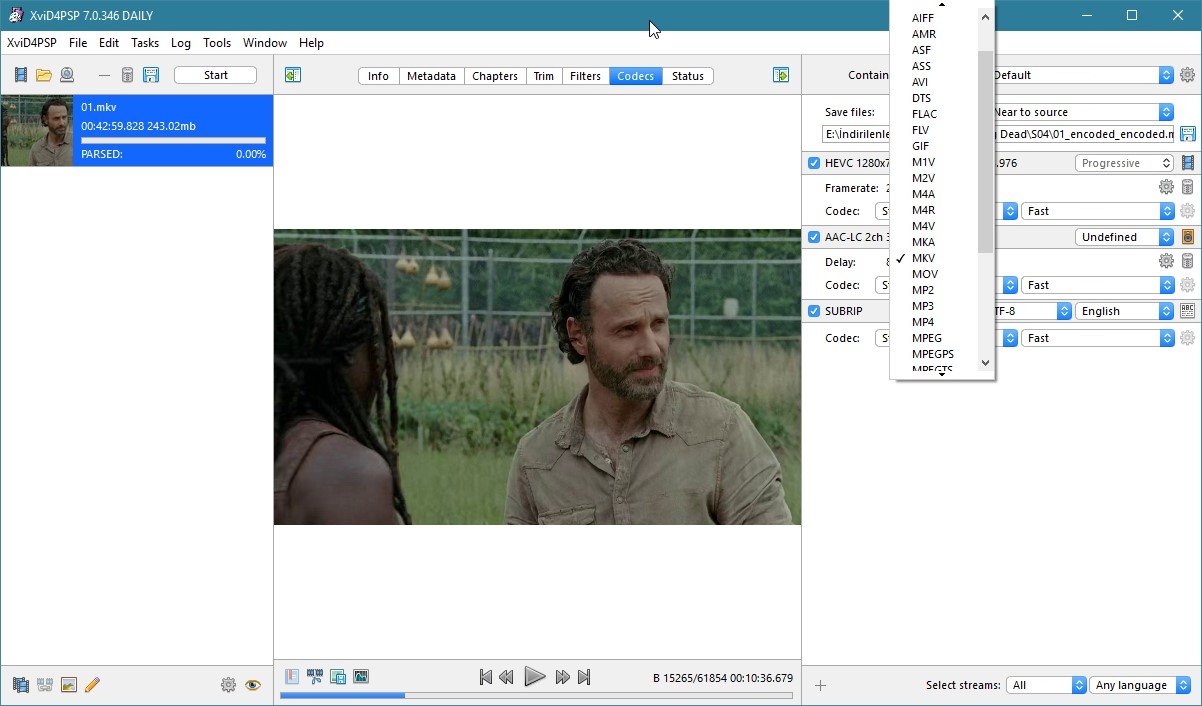The height and width of the screenshot is (706, 1202).
Task: Click the container list scrollbar down arrow
Action: click(985, 363)
